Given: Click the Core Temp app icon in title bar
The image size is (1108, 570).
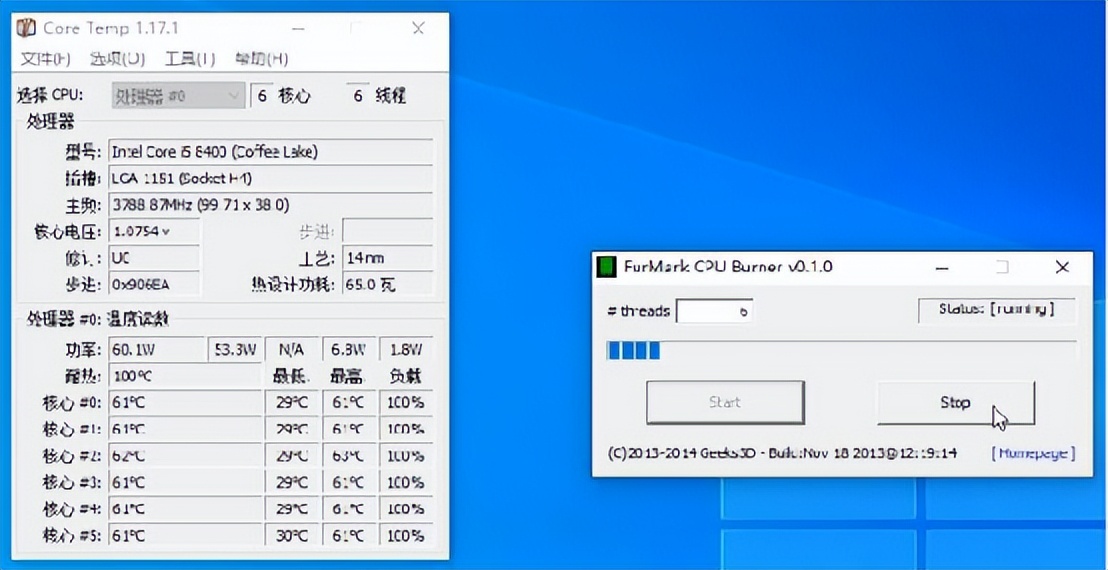Looking at the screenshot, I should (x=25, y=28).
